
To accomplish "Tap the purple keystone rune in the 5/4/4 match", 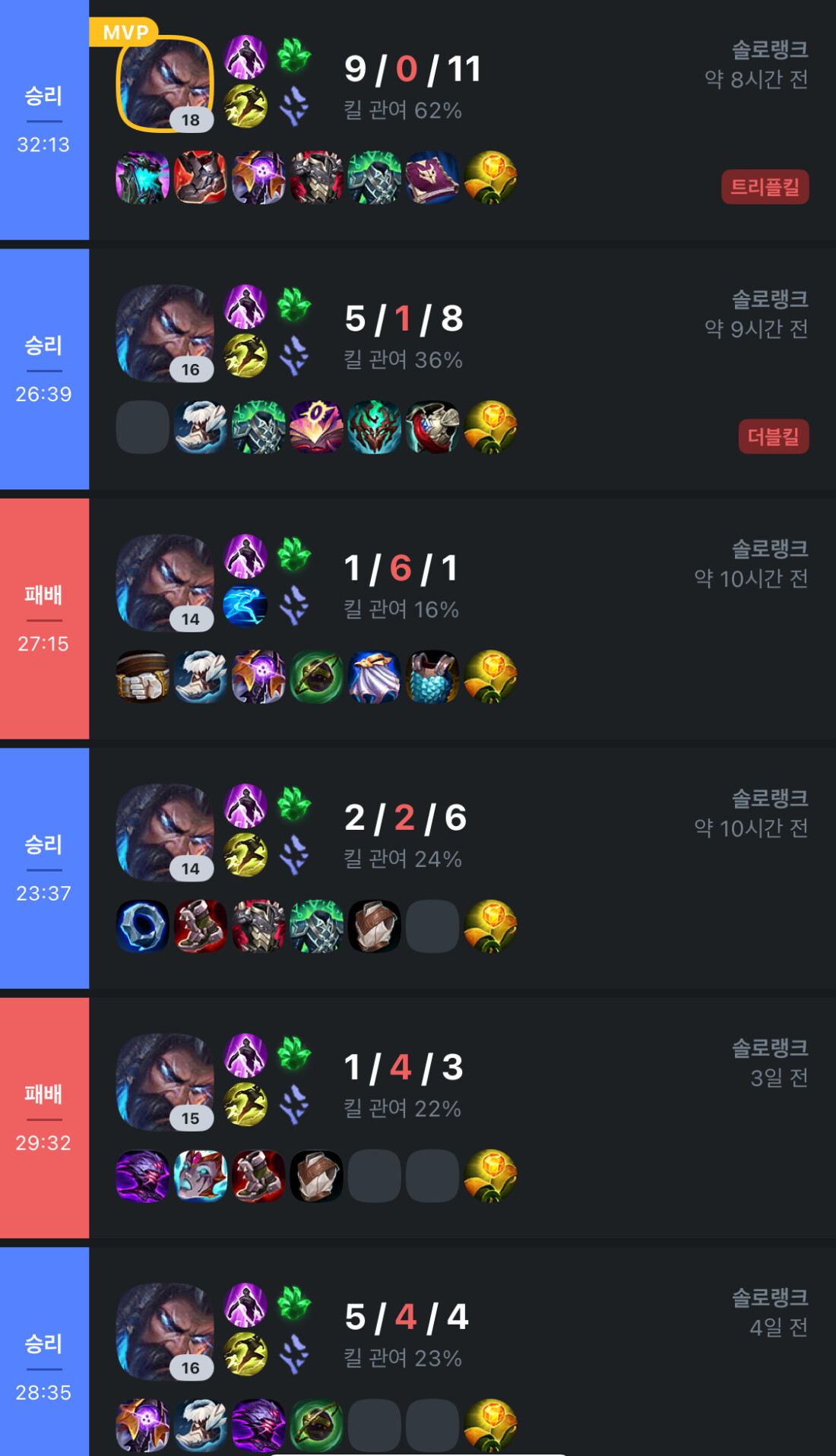I will (245, 1305).
